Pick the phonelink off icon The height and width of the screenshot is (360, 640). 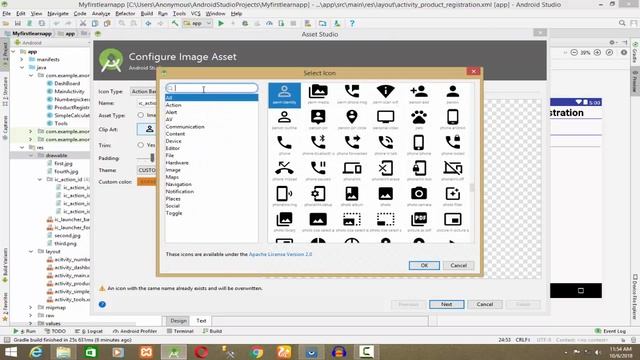453,169
